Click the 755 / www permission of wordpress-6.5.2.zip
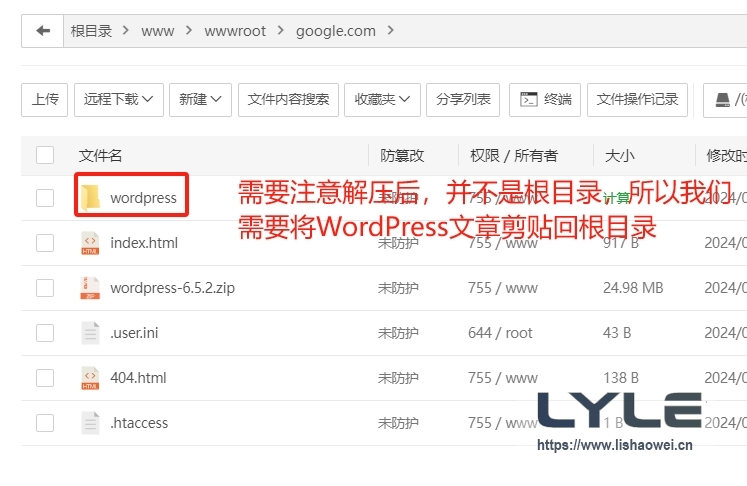This screenshot has height=486, width=747. pos(503,288)
